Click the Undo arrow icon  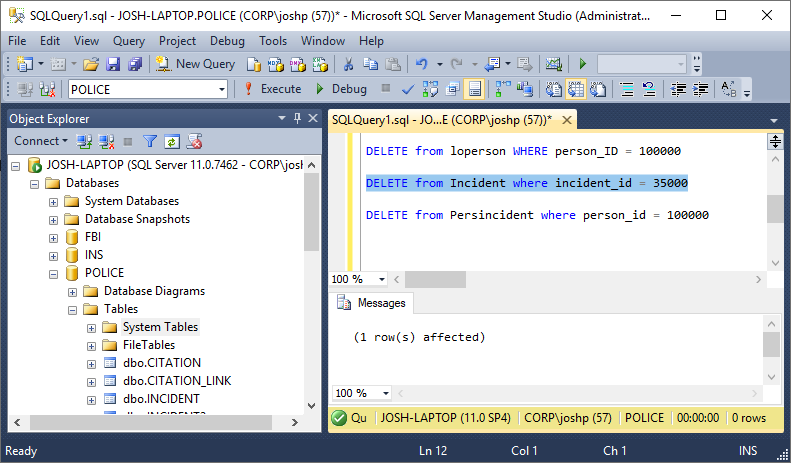pyautogui.click(x=422, y=64)
